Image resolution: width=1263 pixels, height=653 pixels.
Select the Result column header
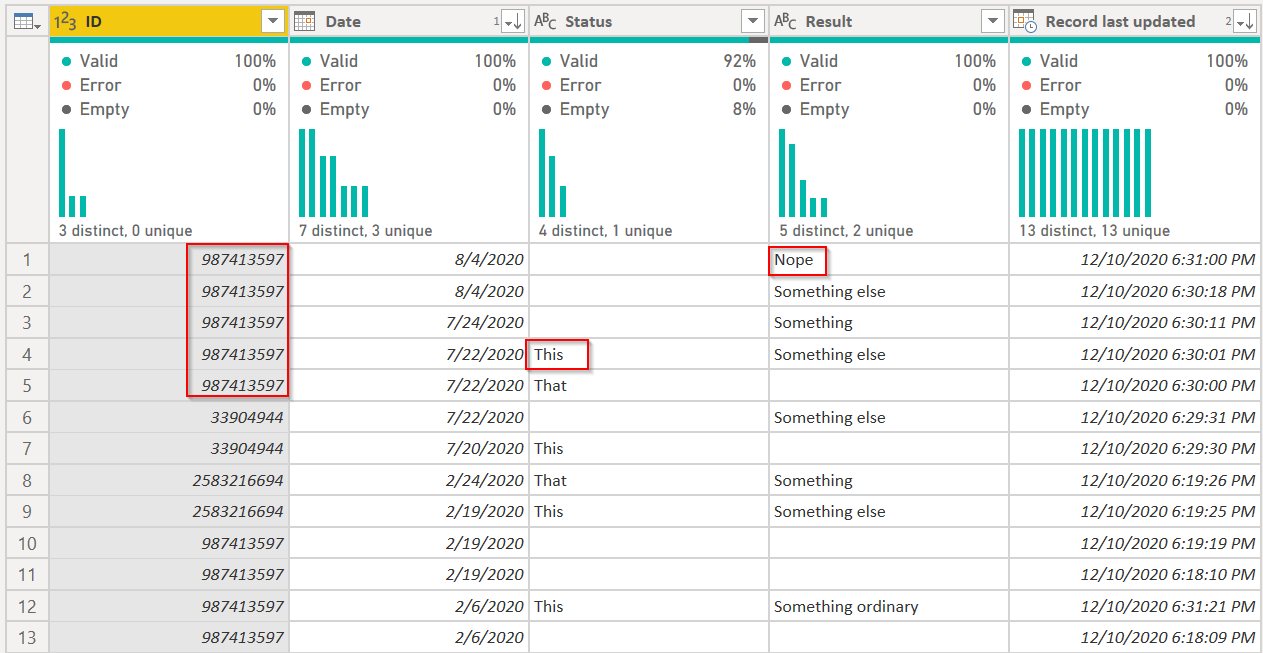tap(889, 21)
